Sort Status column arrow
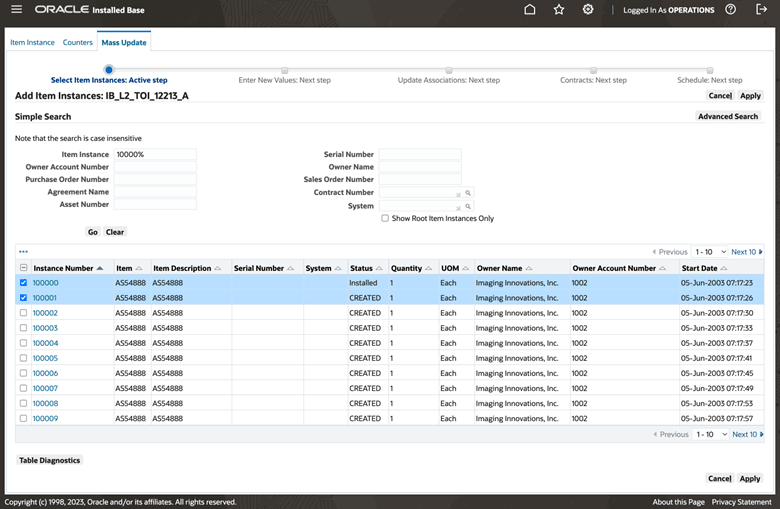Screen dimensions: 780x509 (379, 268)
